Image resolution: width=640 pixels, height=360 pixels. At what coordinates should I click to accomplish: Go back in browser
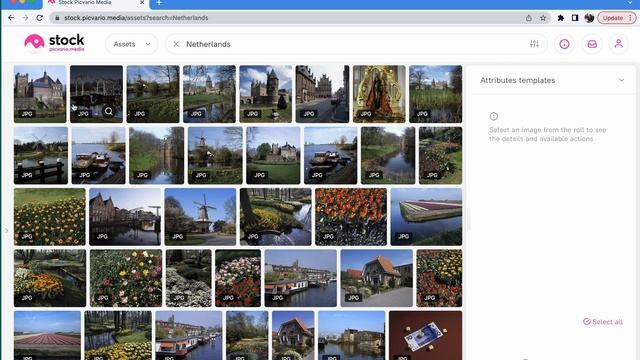click(11, 18)
